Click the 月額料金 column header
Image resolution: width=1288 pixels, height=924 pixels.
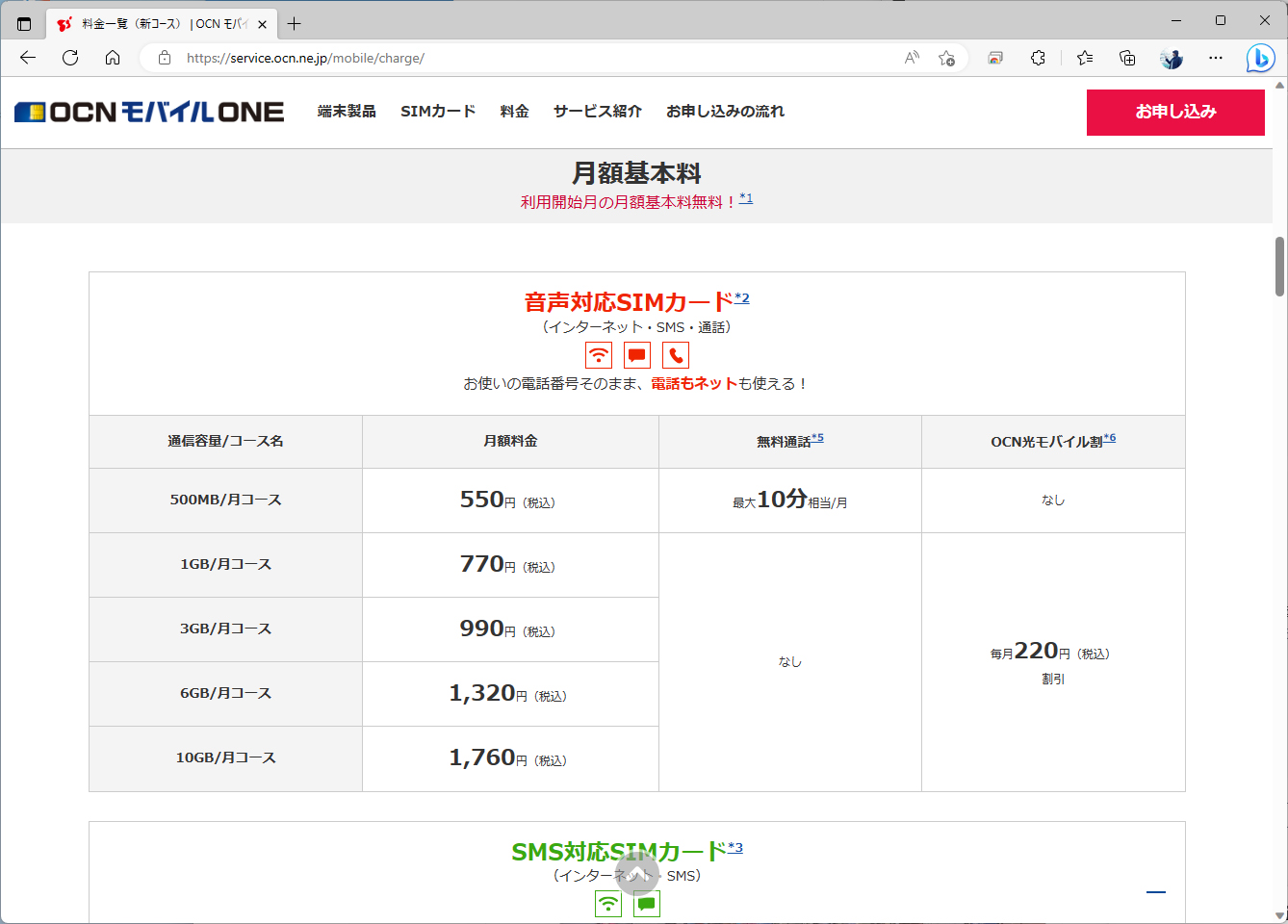[510, 442]
